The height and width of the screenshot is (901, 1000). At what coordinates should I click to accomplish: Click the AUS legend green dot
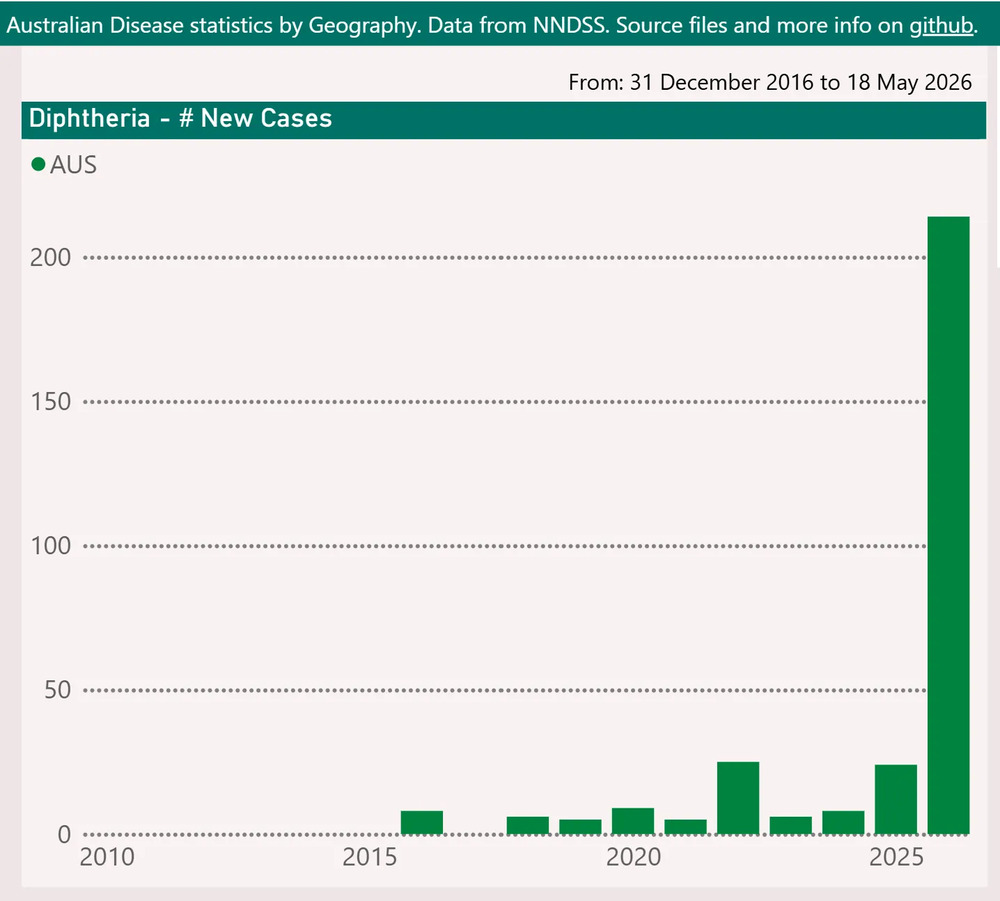tap(38, 165)
